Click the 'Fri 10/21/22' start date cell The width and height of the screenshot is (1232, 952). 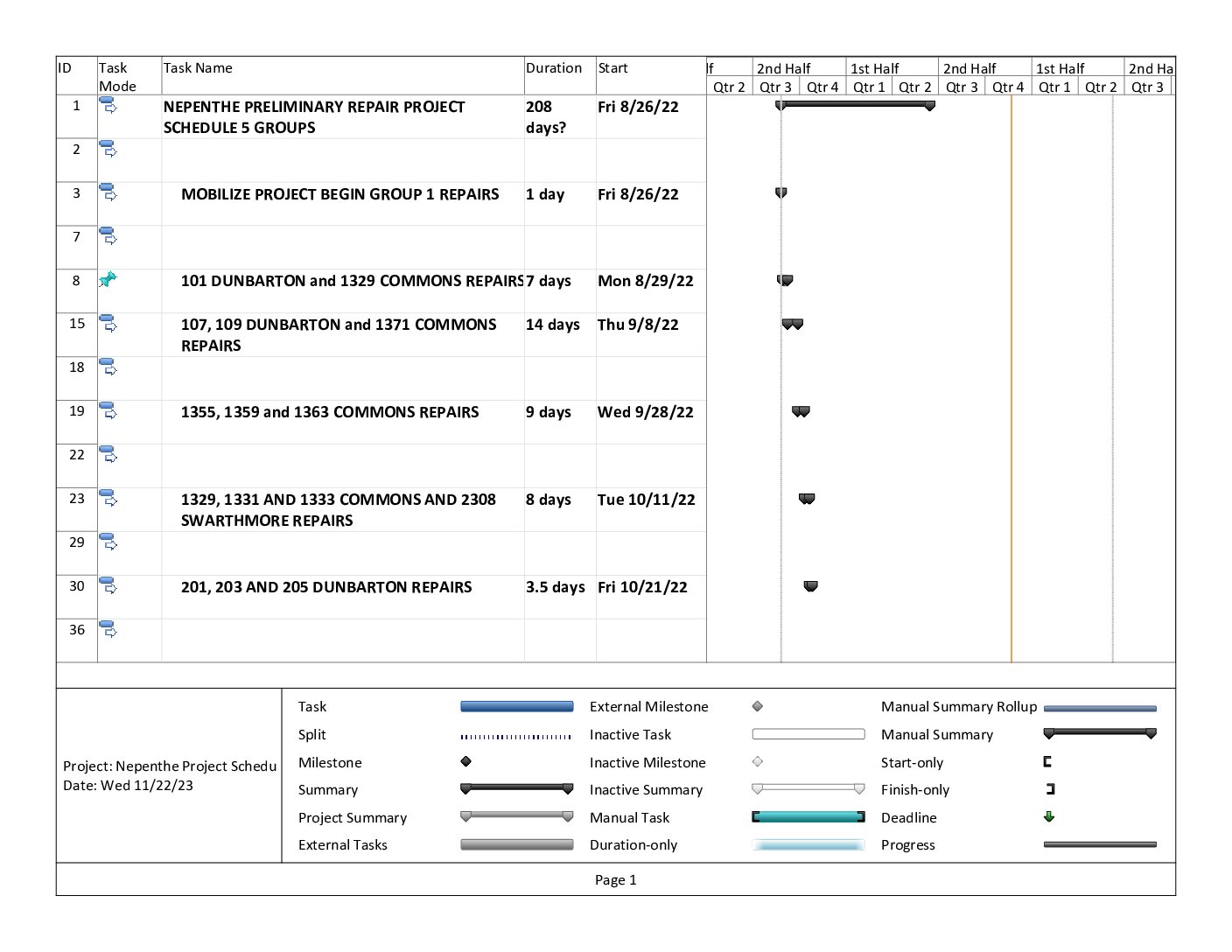coord(651,597)
